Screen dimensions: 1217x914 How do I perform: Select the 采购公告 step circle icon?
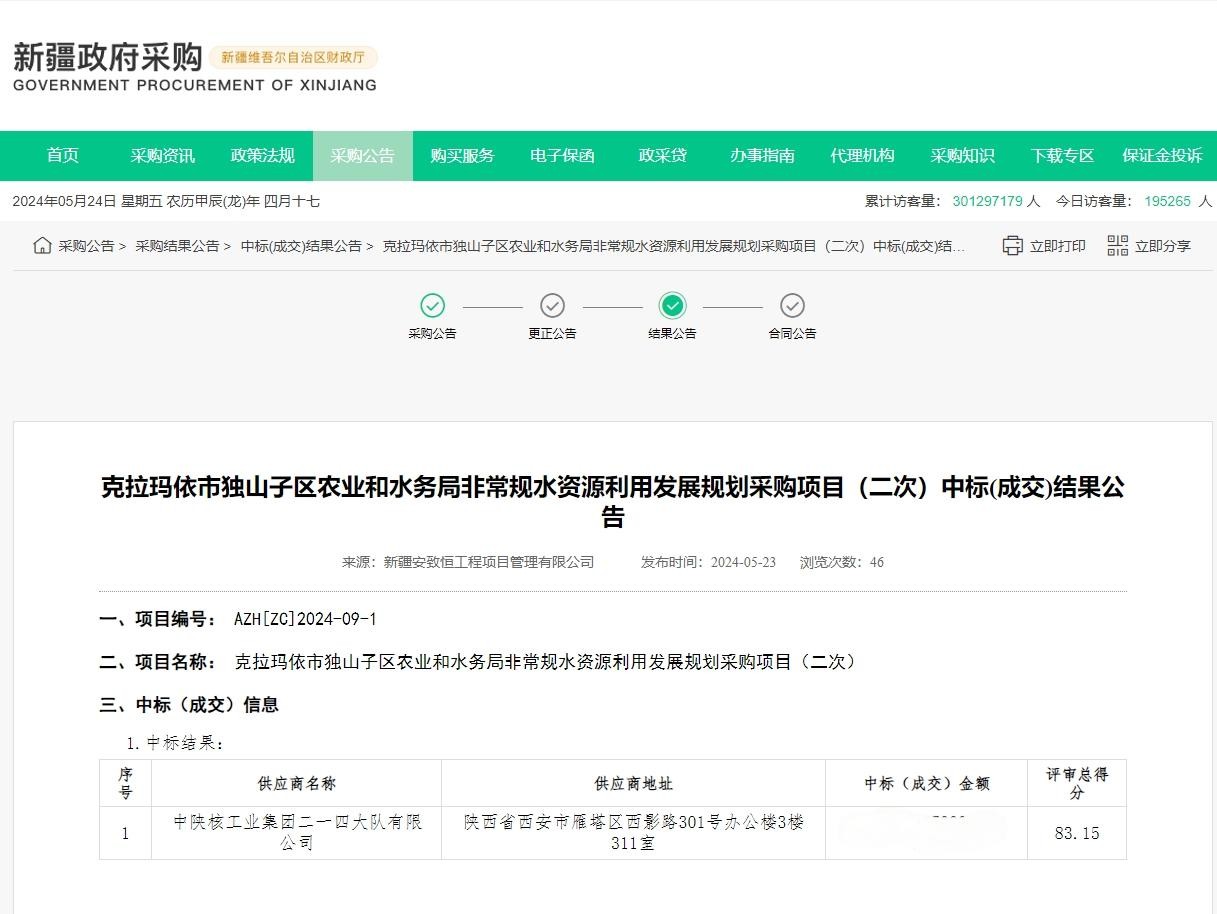click(x=432, y=306)
